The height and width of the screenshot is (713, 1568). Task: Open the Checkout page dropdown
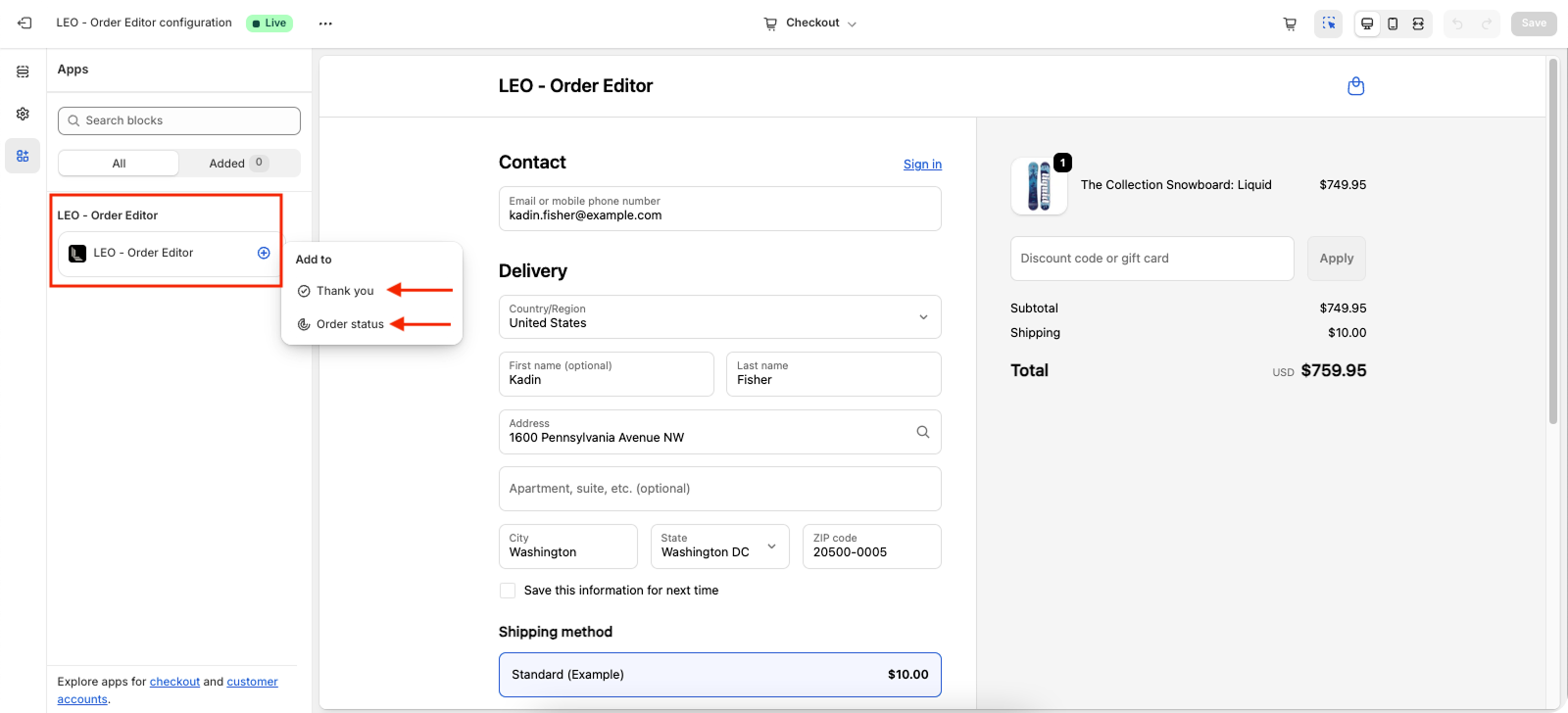[810, 24]
